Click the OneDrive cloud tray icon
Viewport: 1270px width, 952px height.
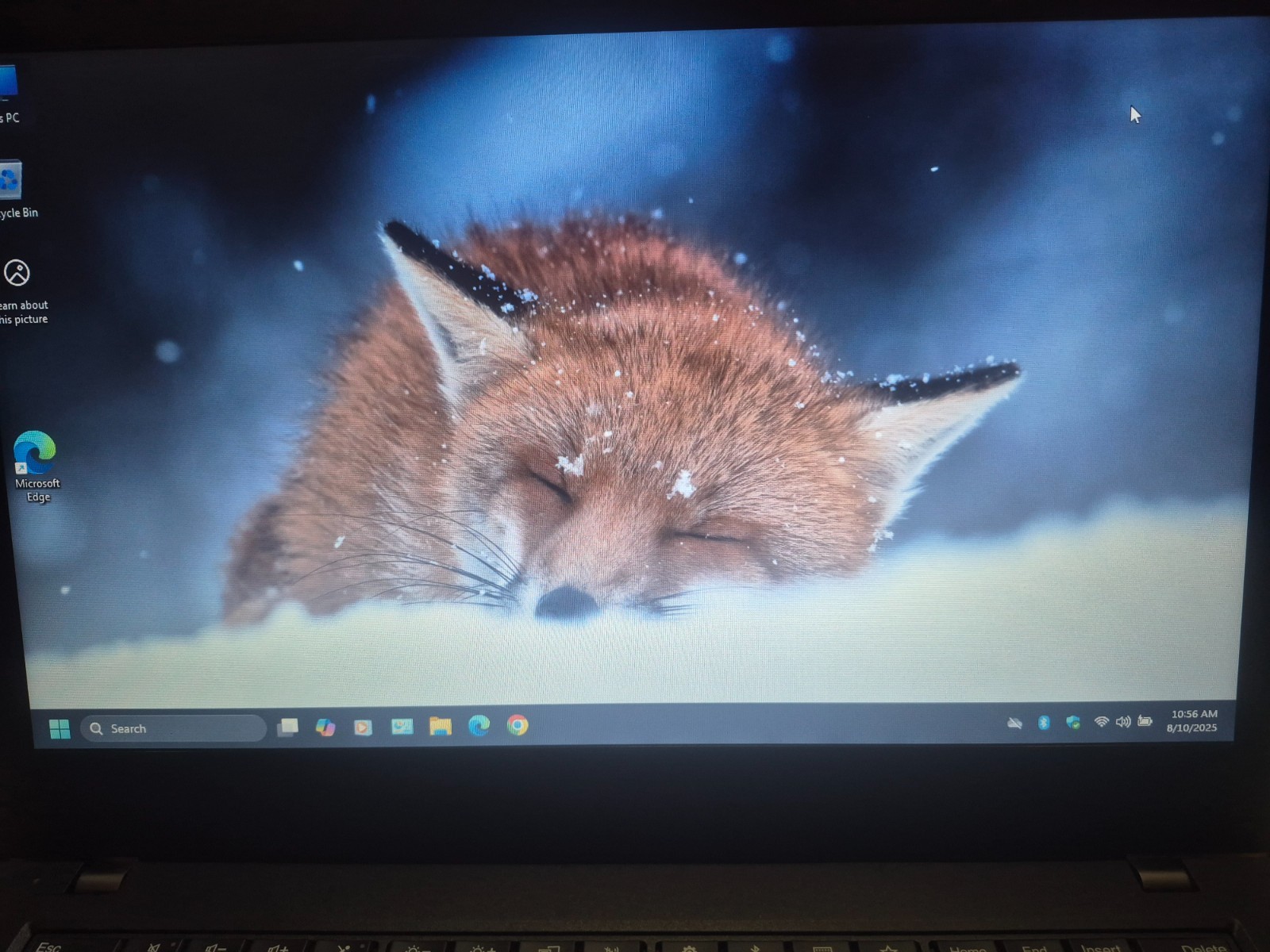(x=1014, y=723)
